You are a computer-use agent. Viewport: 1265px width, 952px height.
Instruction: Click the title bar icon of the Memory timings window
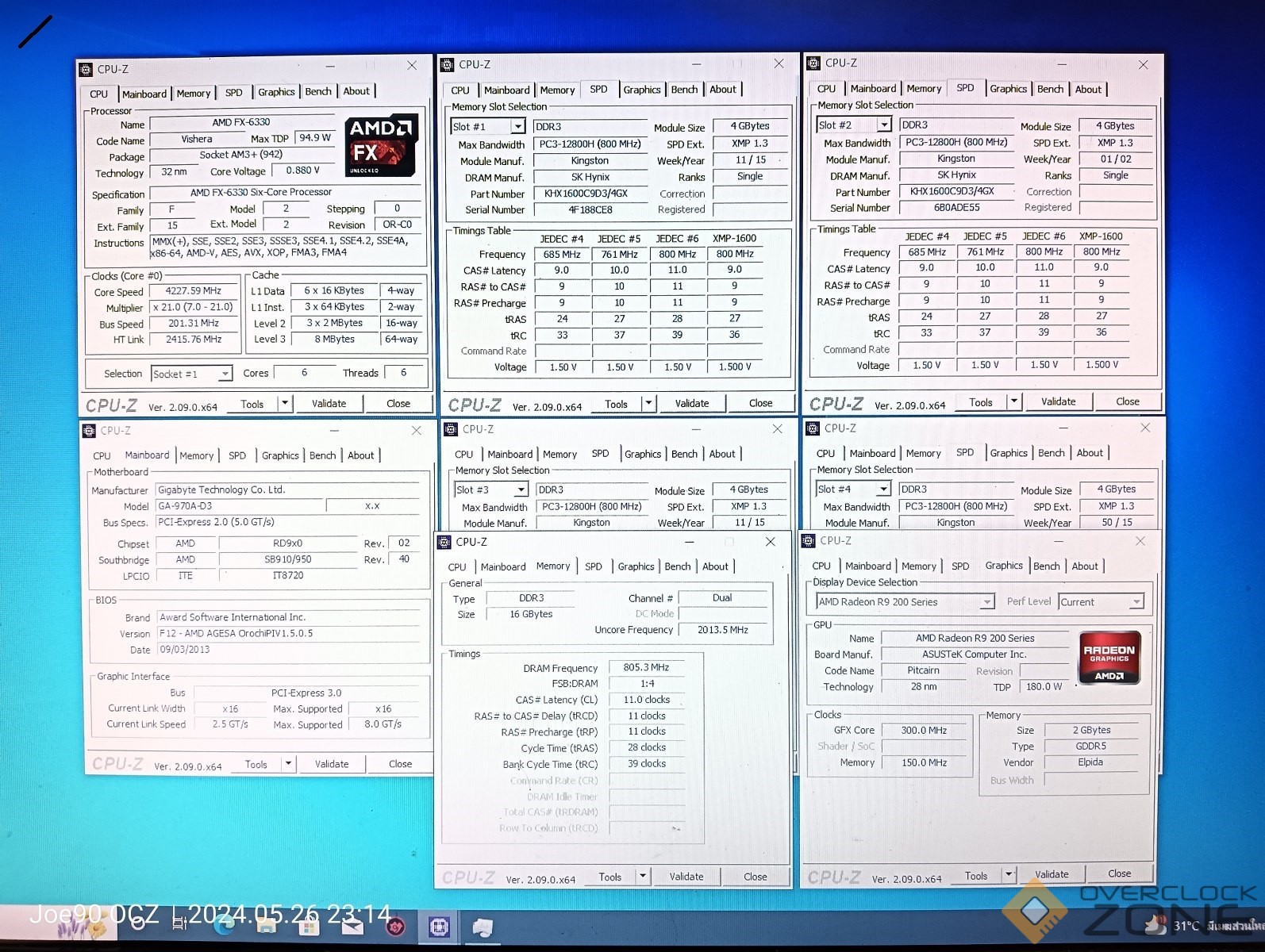pos(444,542)
